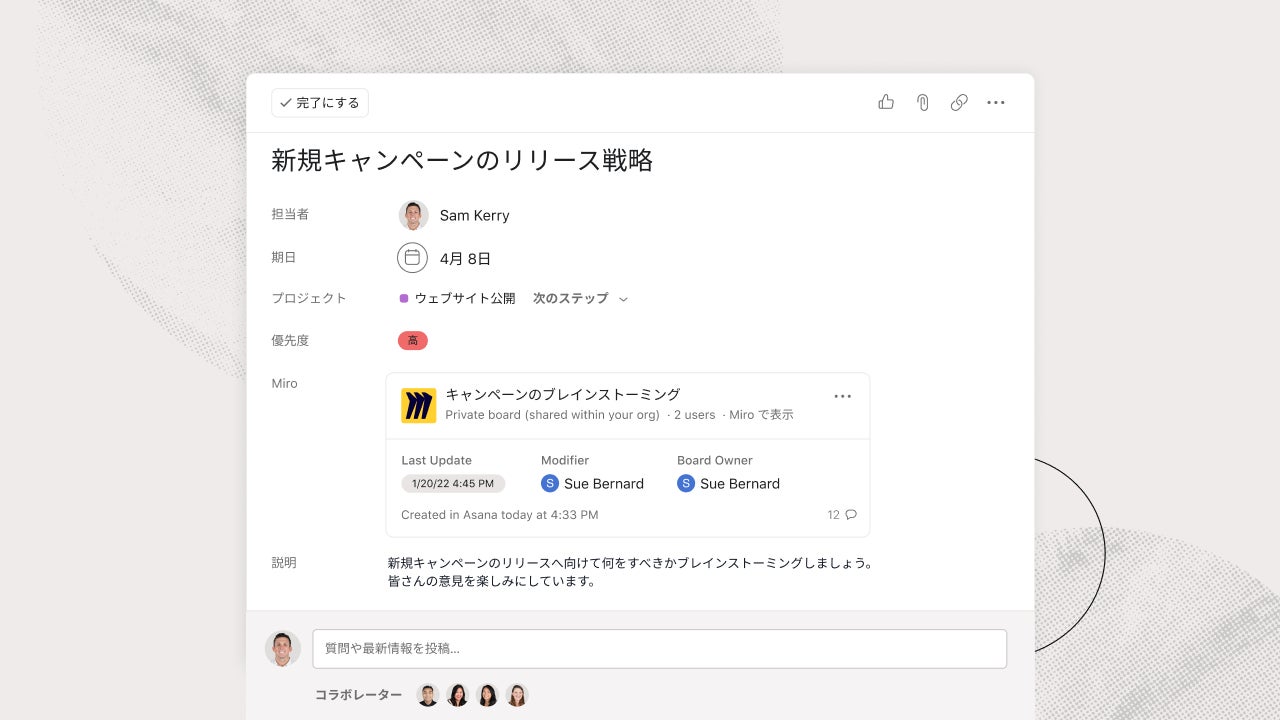
Task: Click the 質問や最新情報を投稿 comment field
Action: (660, 648)
